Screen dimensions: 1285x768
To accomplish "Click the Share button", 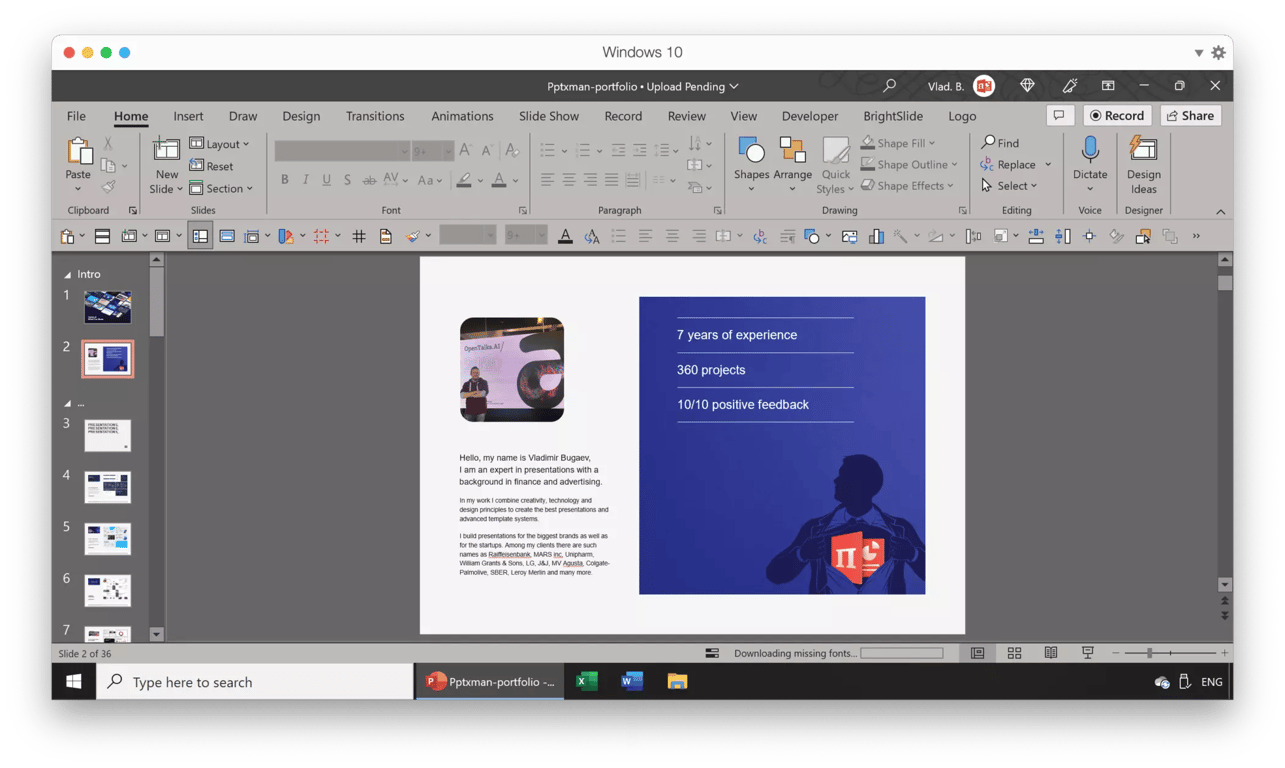I will pyautogui.click(x=1189, y=116).
